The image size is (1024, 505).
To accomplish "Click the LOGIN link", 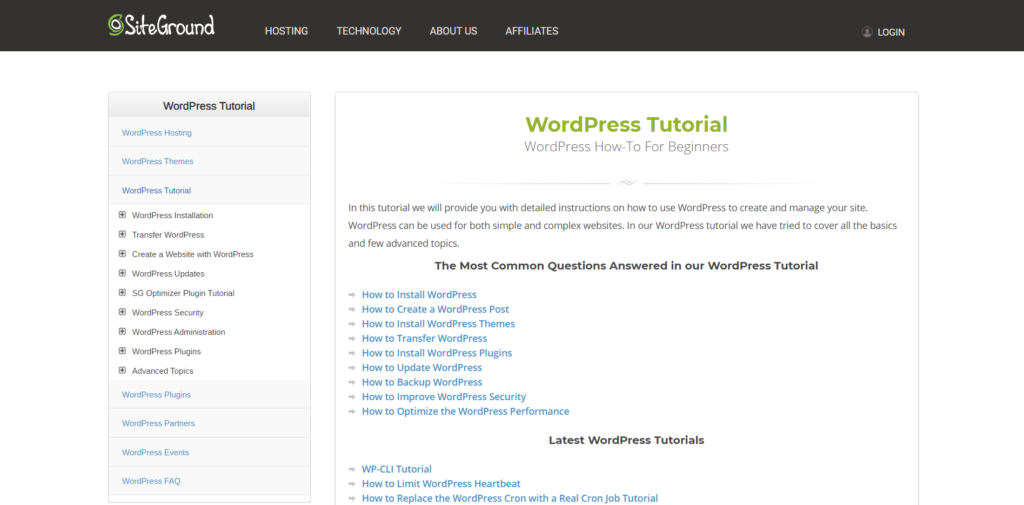I will [891, 32].
